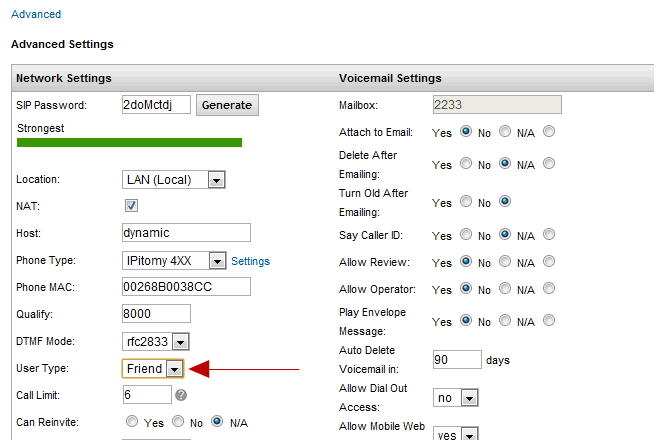Select No for Attach to Email
Viewport: 669px width, 440px height.
pos(505,131)
